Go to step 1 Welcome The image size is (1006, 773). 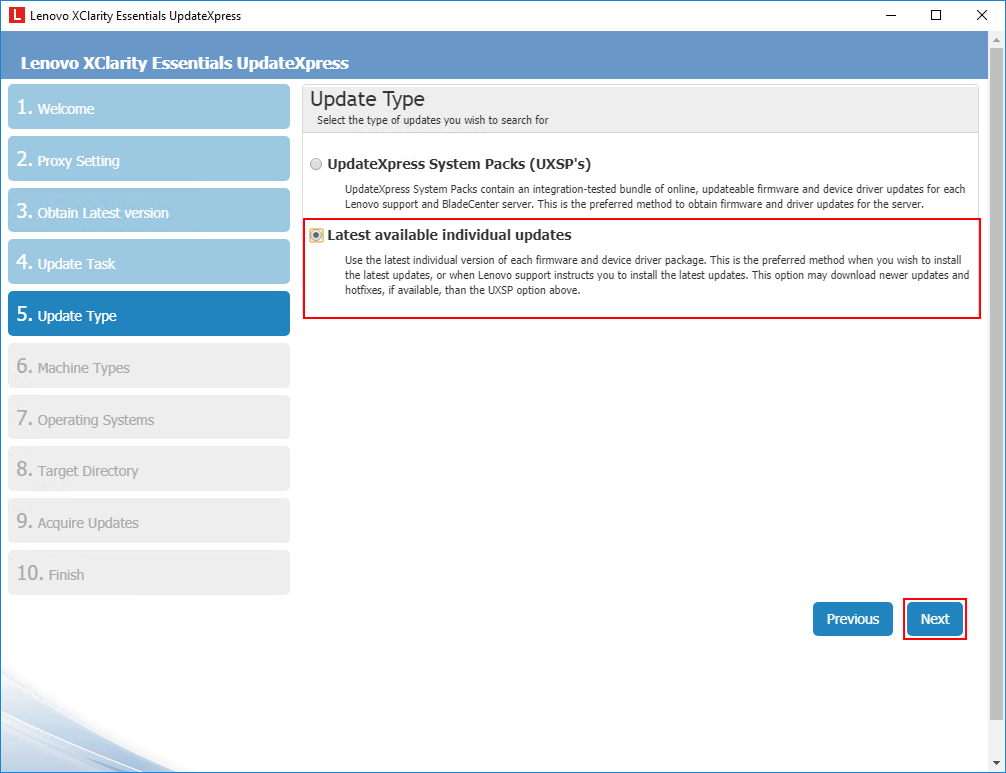pyautogui.click(x=149, y=107)
